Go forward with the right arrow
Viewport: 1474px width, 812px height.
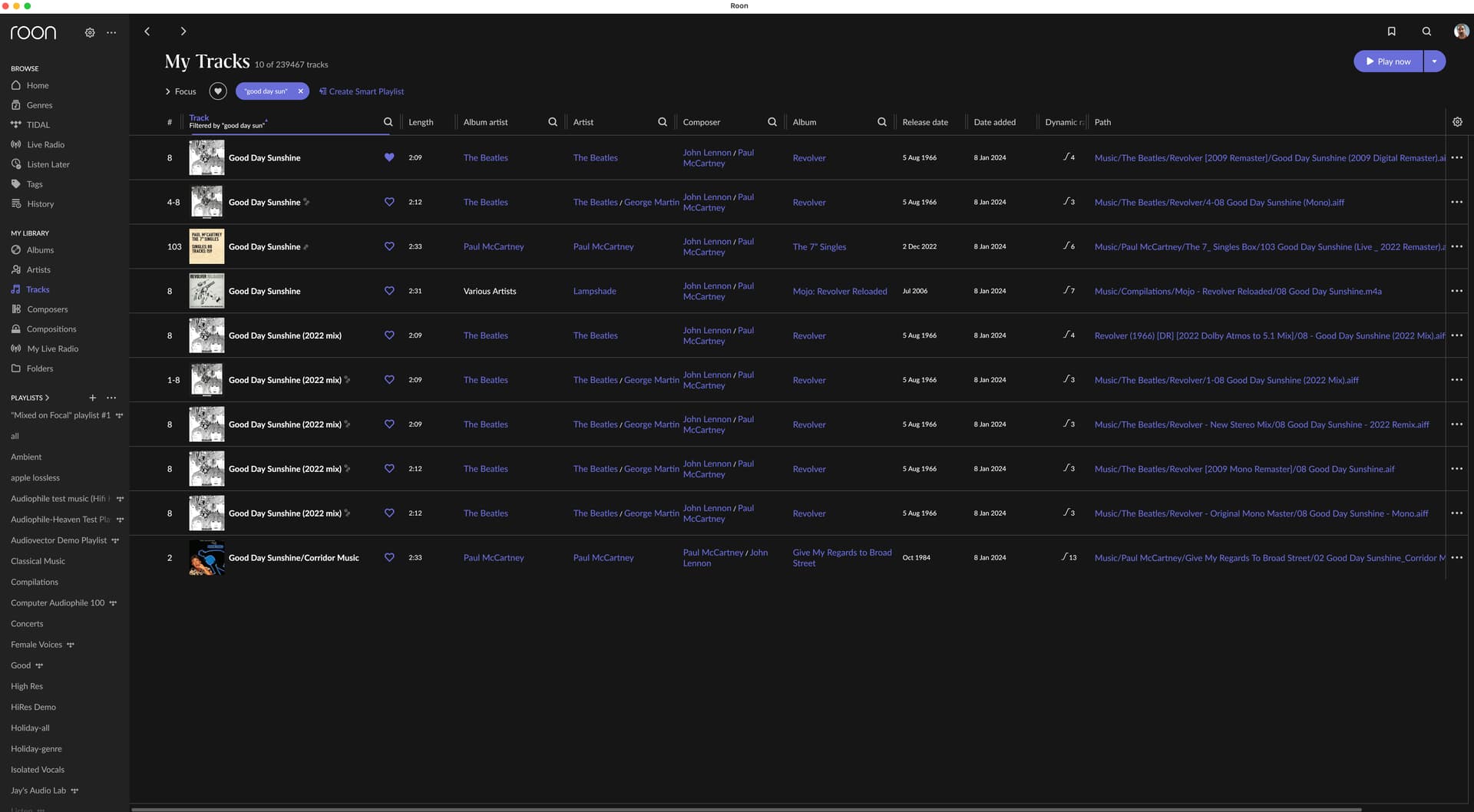tap(183, 31)
